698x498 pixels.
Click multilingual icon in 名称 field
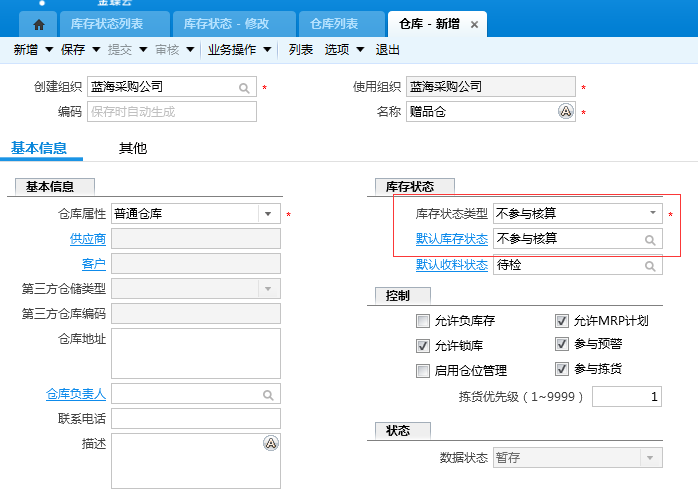tap(565, 112)
